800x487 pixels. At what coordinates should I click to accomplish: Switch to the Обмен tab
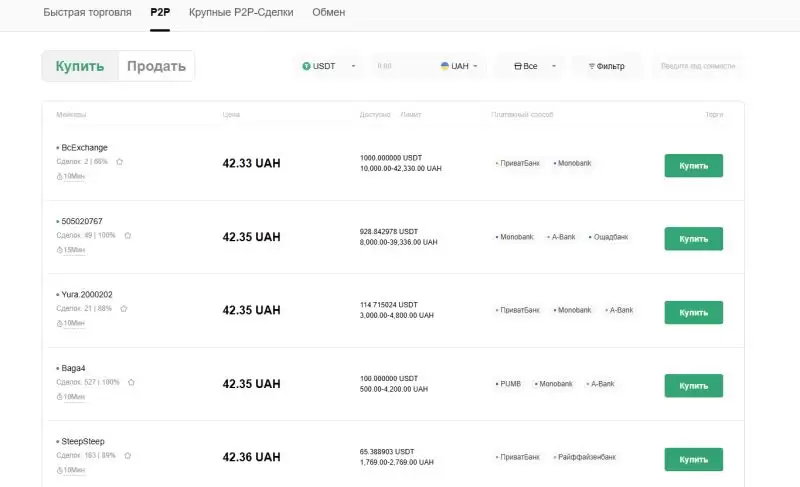pos(329,13)
